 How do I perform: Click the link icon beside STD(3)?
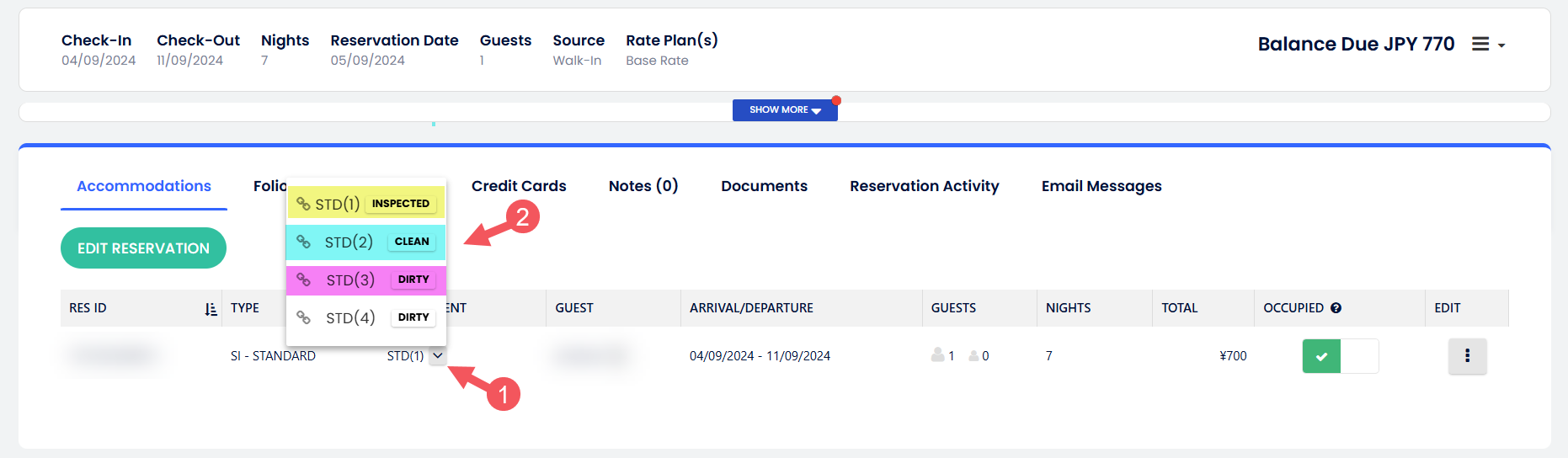[303, 280]
